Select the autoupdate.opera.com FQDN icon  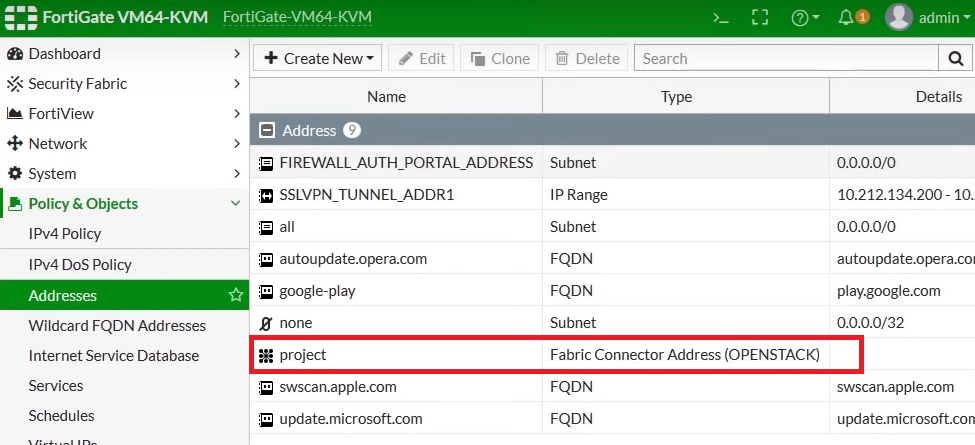click(266, 260)
